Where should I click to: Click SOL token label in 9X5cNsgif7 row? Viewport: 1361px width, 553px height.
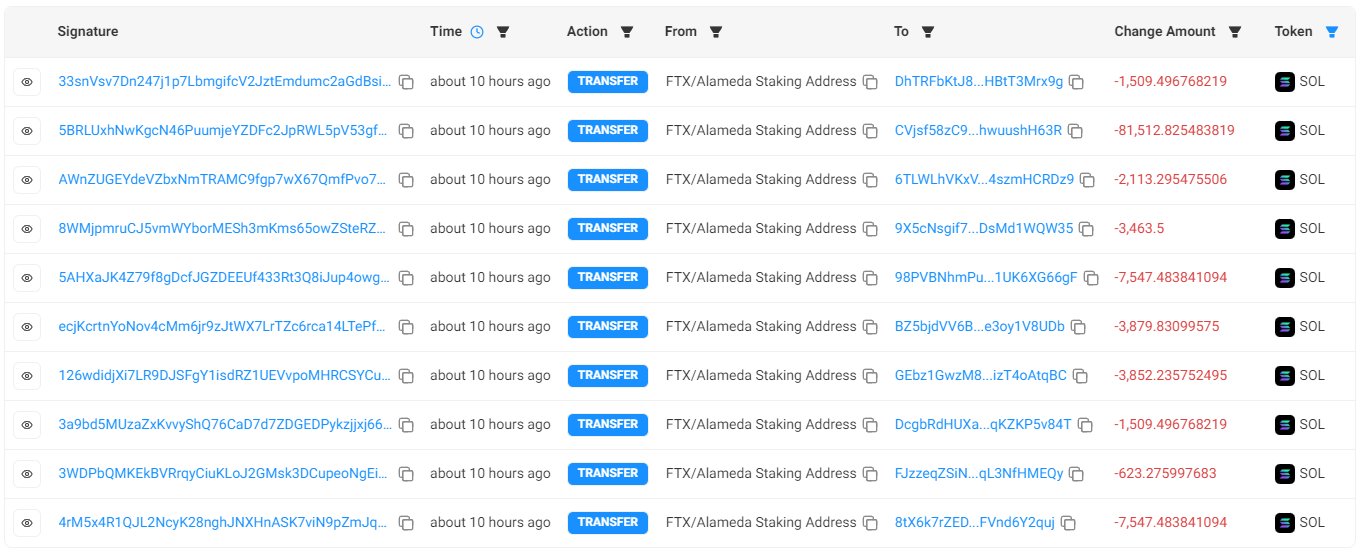(1312, 229)
